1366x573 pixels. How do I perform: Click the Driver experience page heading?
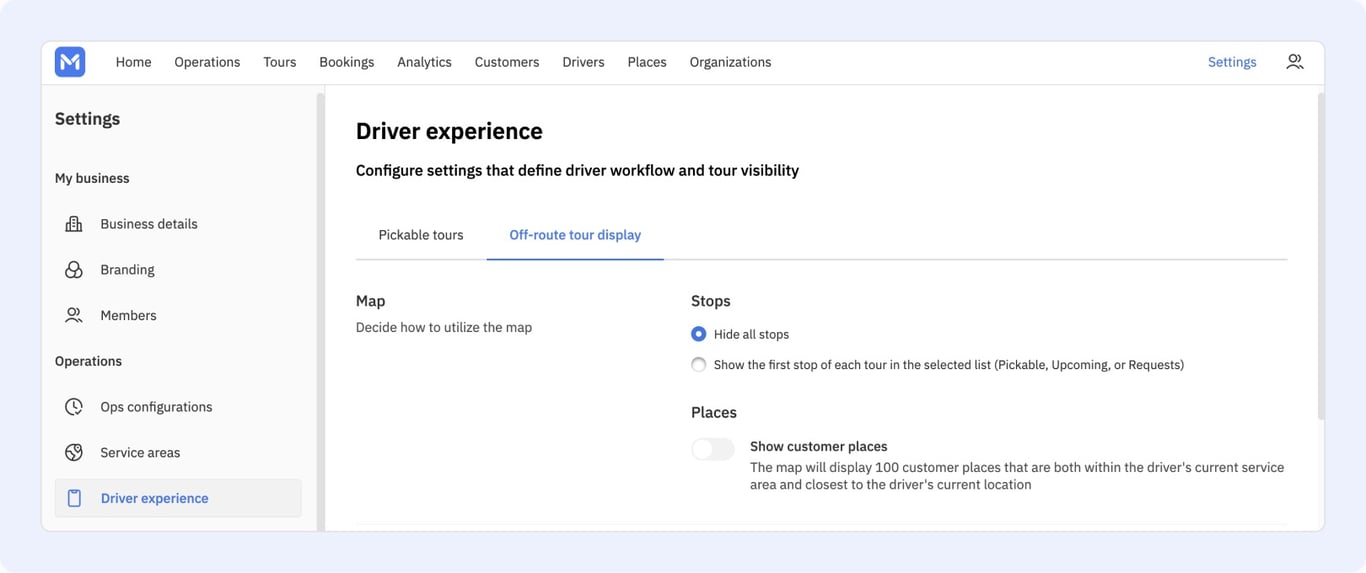pos(449,131)
